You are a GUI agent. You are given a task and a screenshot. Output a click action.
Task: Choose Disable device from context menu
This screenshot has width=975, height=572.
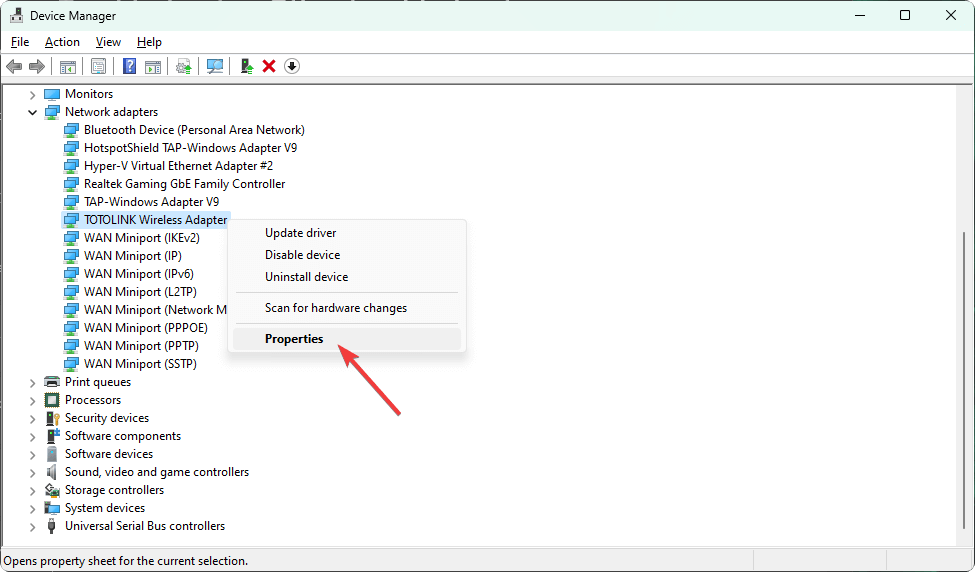pos(347,255)
